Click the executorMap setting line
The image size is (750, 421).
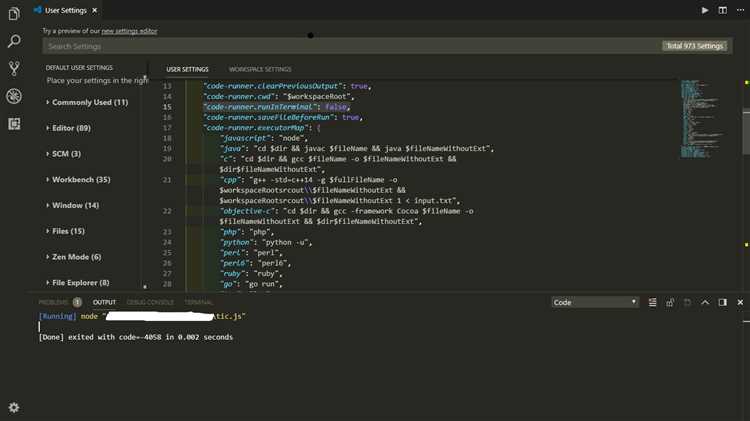(x=262, y=128)
